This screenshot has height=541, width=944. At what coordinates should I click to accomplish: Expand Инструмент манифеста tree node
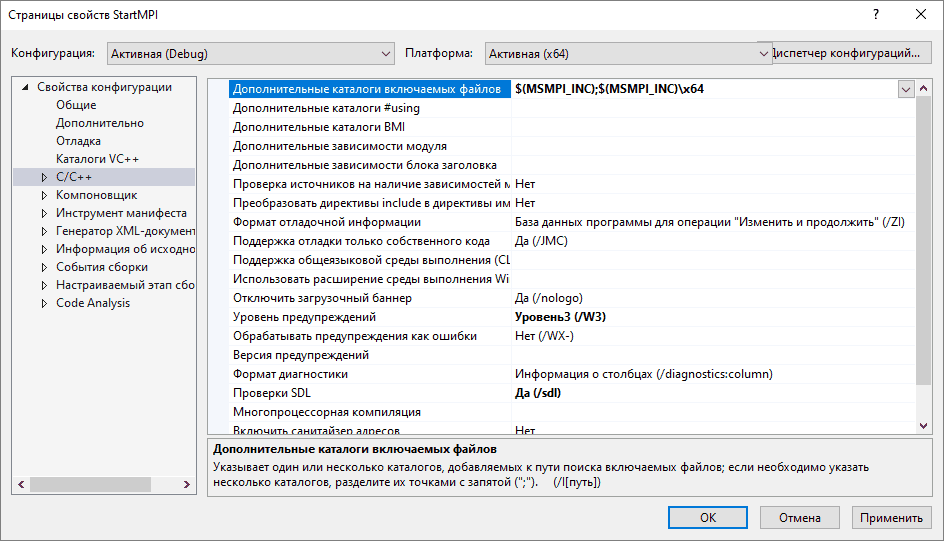tap(44, 213)
